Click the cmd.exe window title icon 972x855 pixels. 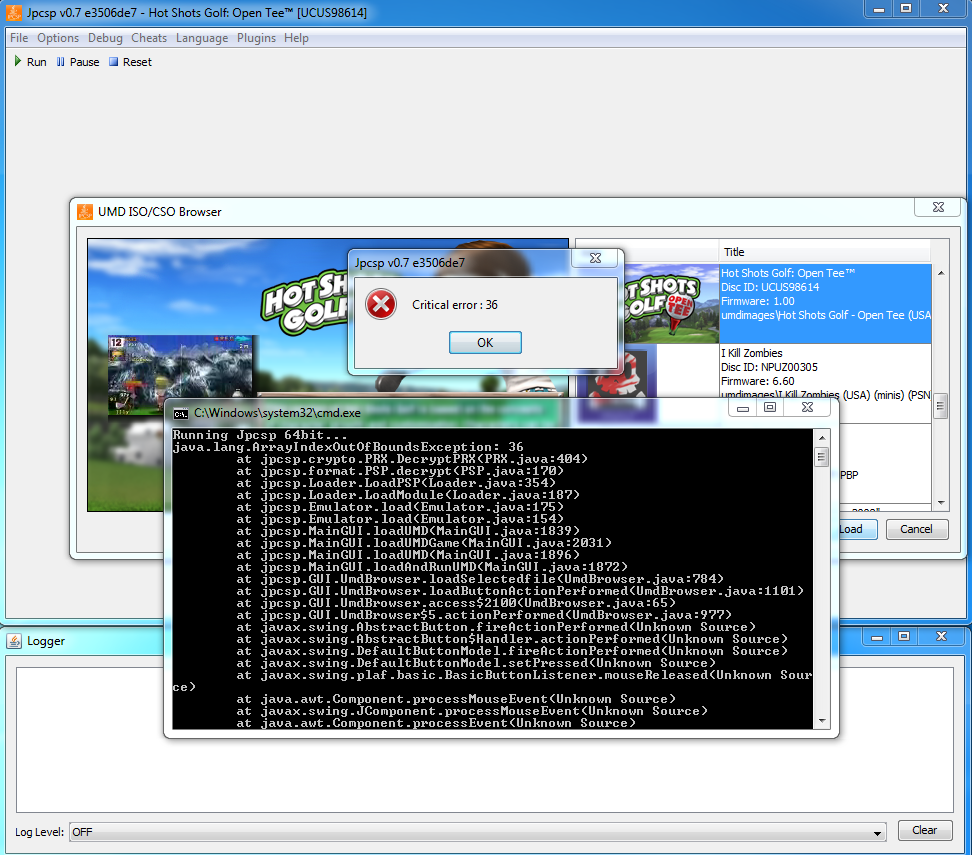pyautogui.click(x=181, y=412)
